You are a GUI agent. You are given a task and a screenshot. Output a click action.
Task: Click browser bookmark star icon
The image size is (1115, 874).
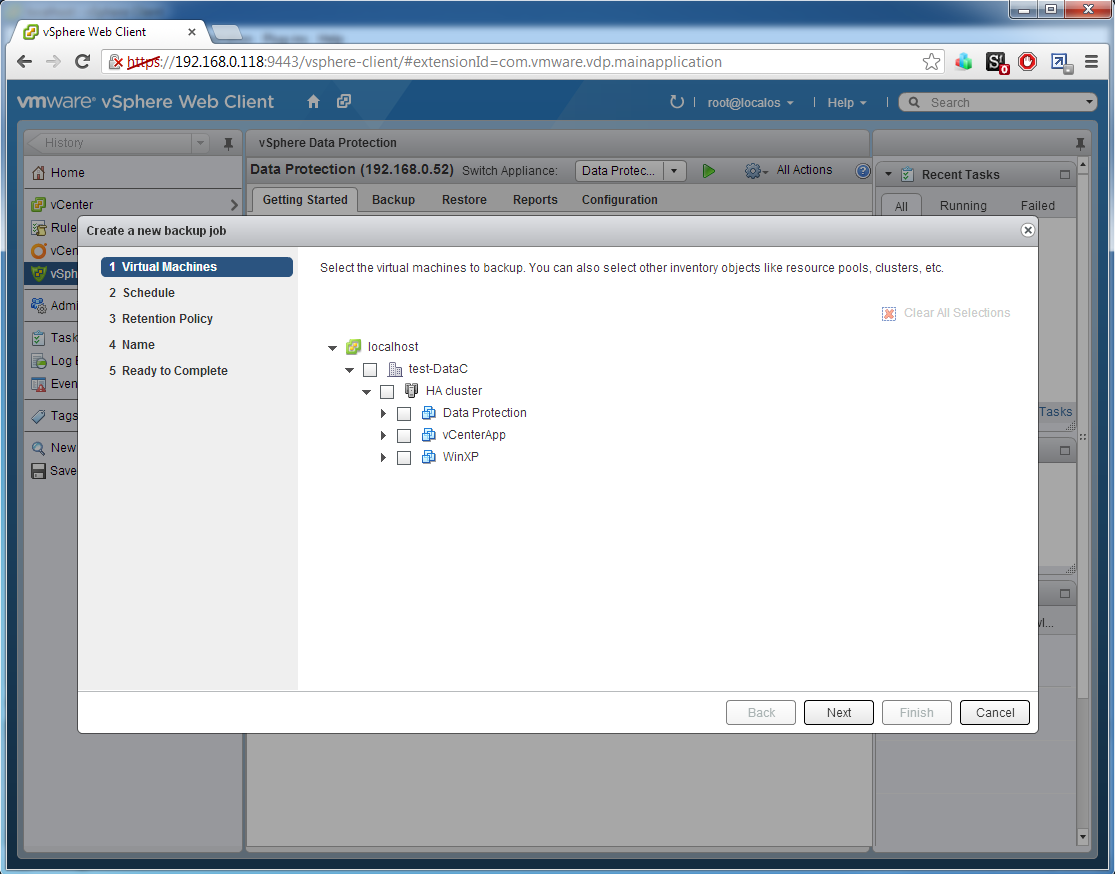point(931,62)
